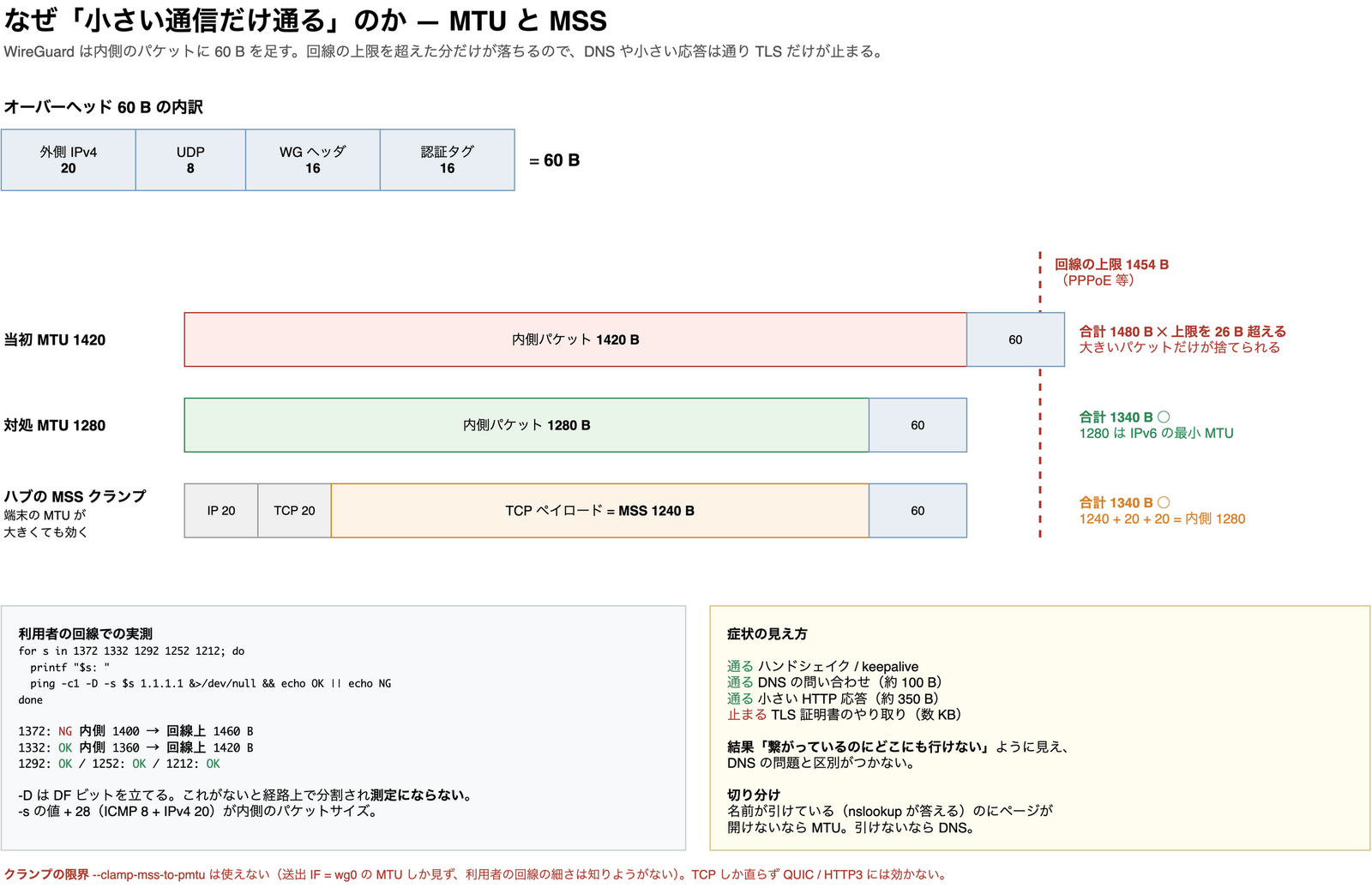Image resolution: width=1372 pixels, height=888 pixels.
Task: Click the 内側パケット 1280 B green bar
Action: (527, 425)
